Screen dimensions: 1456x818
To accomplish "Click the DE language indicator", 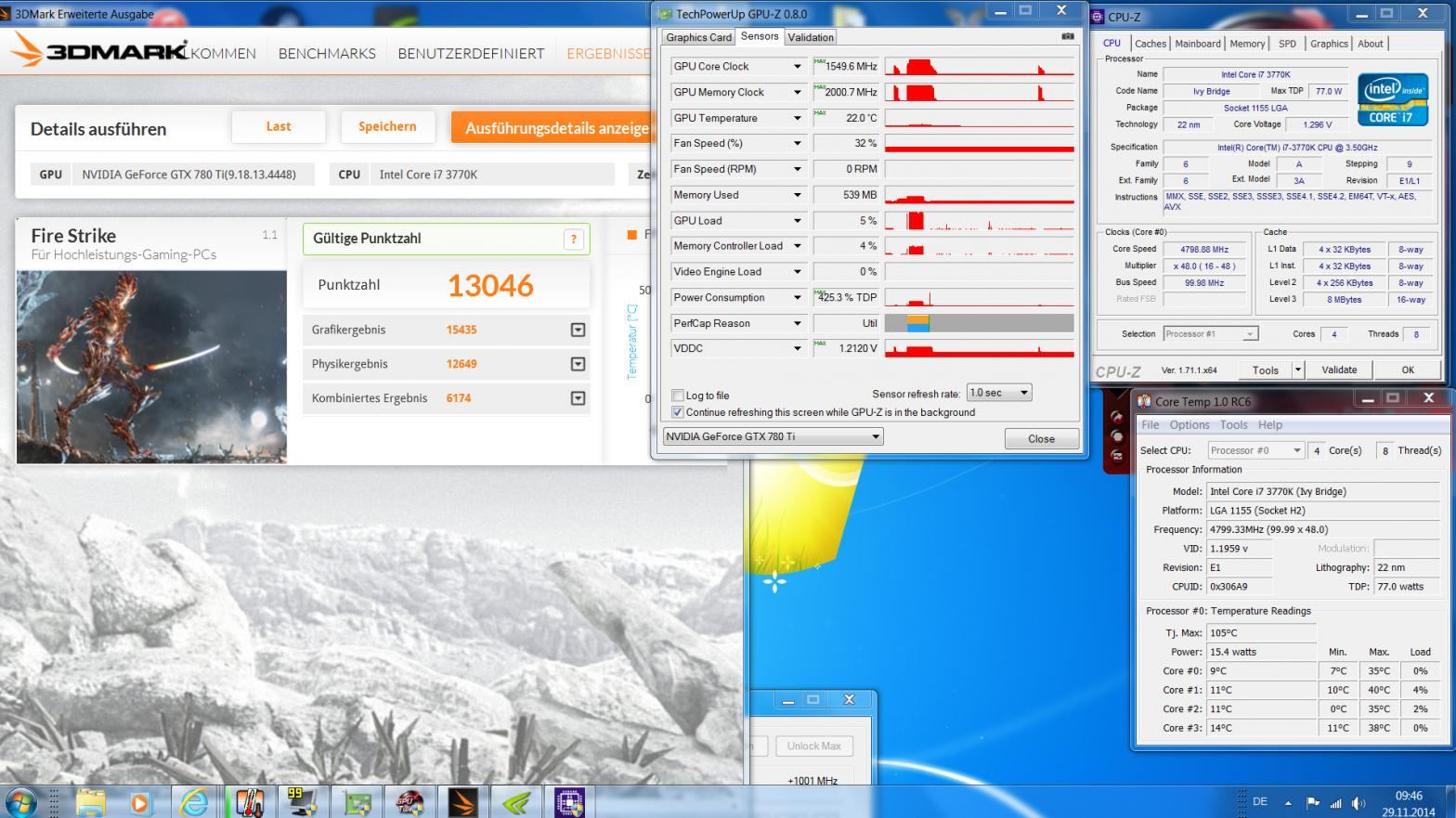I will pyautogui.click(x=1260, y=801).
